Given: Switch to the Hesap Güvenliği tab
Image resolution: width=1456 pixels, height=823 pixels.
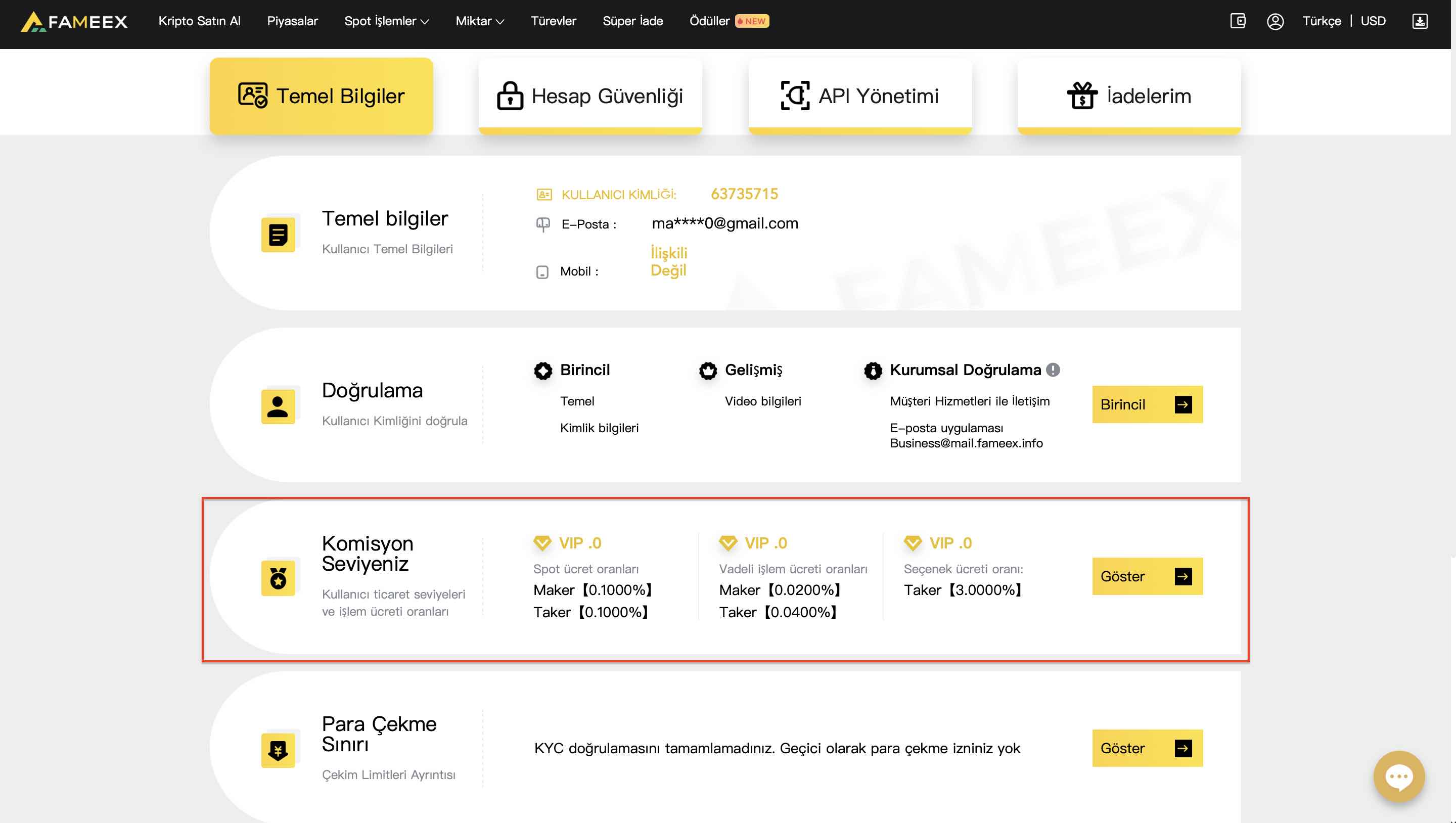Looking at the screenshot, I should tap(590, 96).
